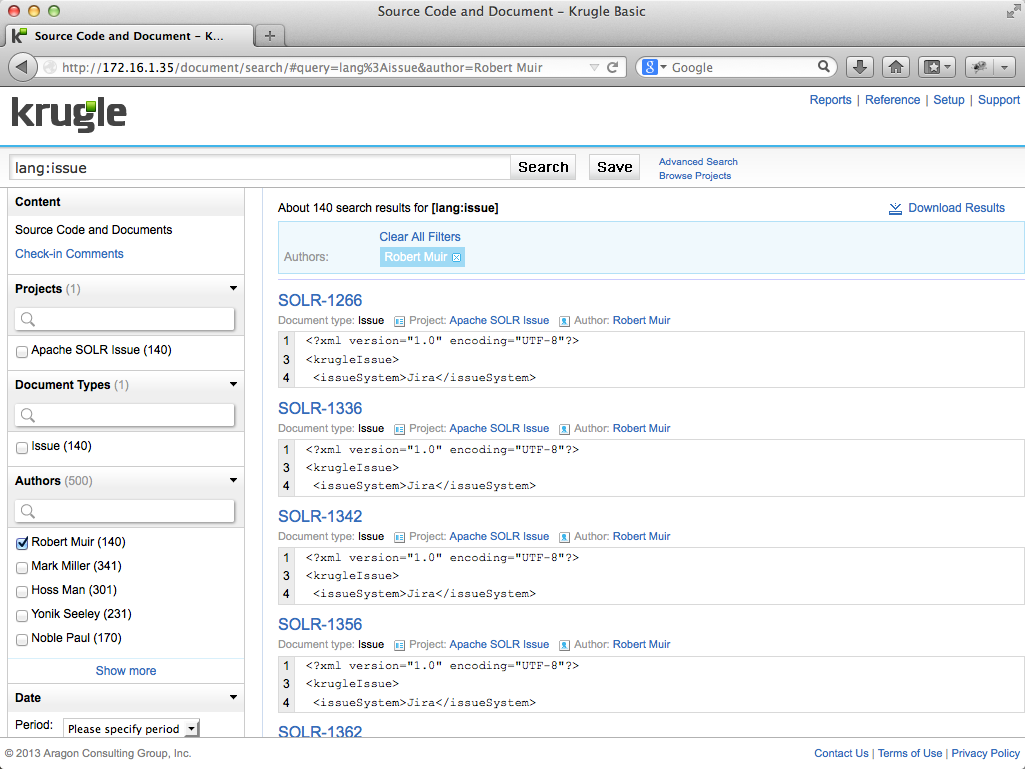Click the Search button
The height and width of the screenshot is (769, 1025).
(543, 167)
